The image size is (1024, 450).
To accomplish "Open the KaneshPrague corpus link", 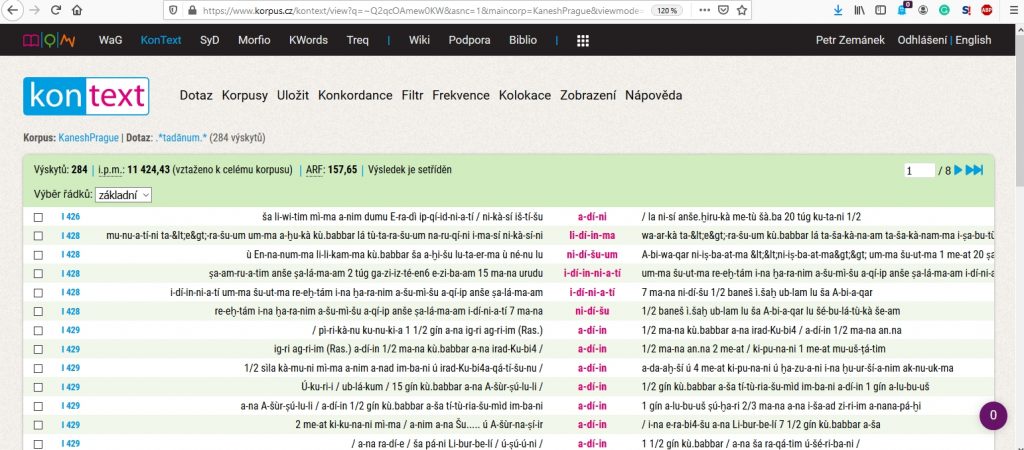I will click(x=89, y=138).
